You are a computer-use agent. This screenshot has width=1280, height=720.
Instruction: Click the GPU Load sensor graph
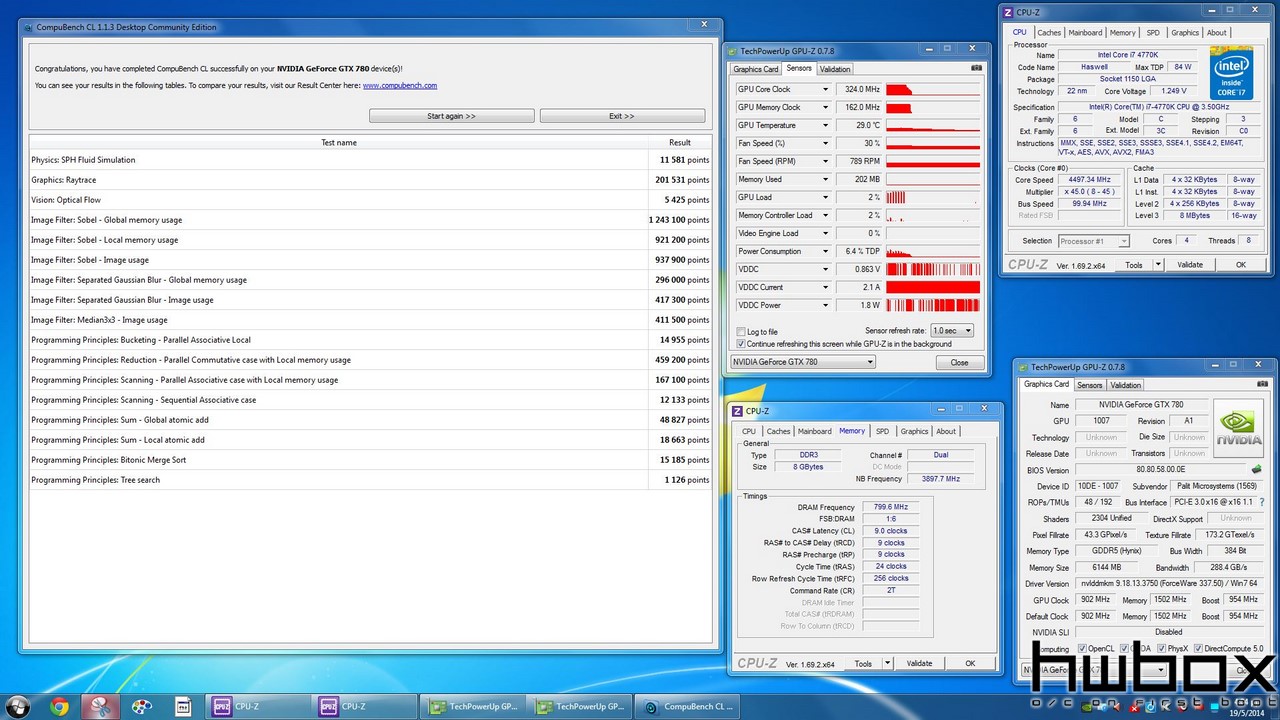pos(932,197)
